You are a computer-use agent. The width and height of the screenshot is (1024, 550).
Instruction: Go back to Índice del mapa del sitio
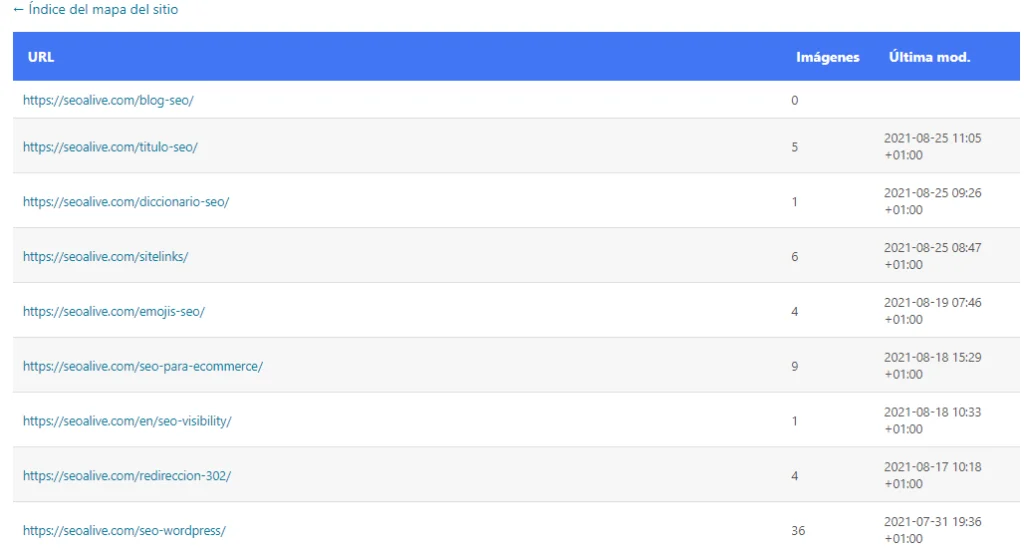point(95,10)
